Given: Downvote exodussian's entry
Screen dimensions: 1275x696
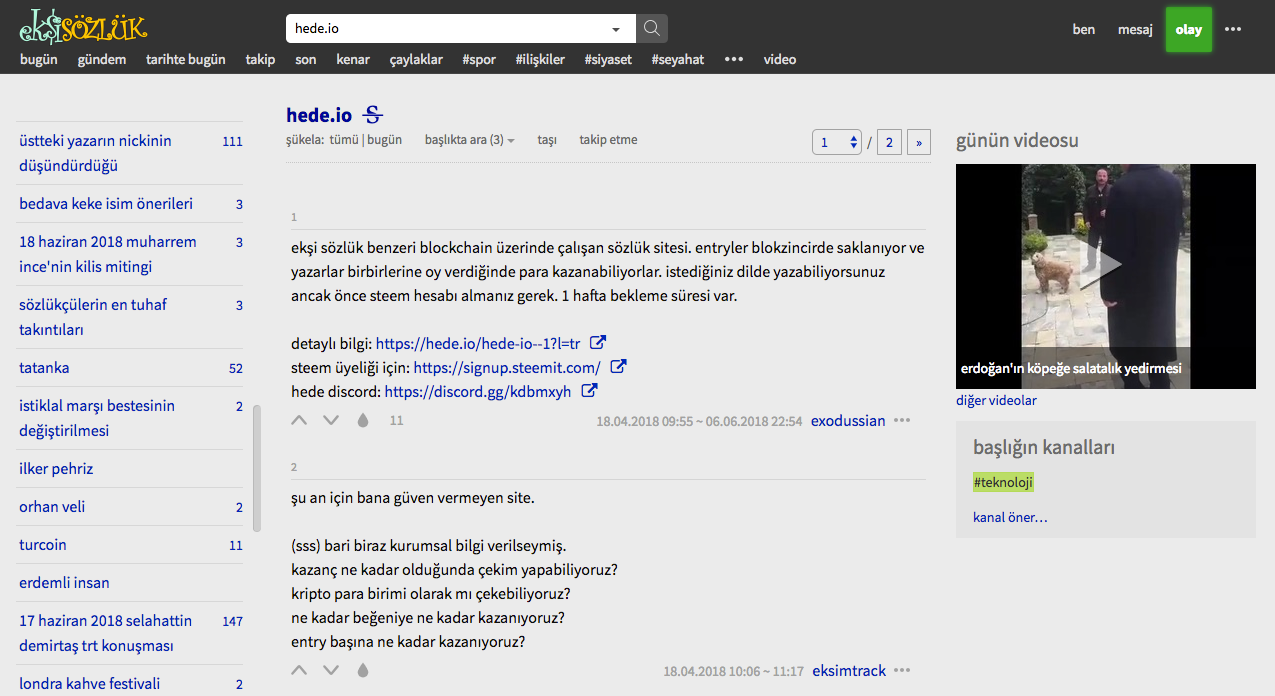Looking at the screenshot, I should click(x=331, y=420).
